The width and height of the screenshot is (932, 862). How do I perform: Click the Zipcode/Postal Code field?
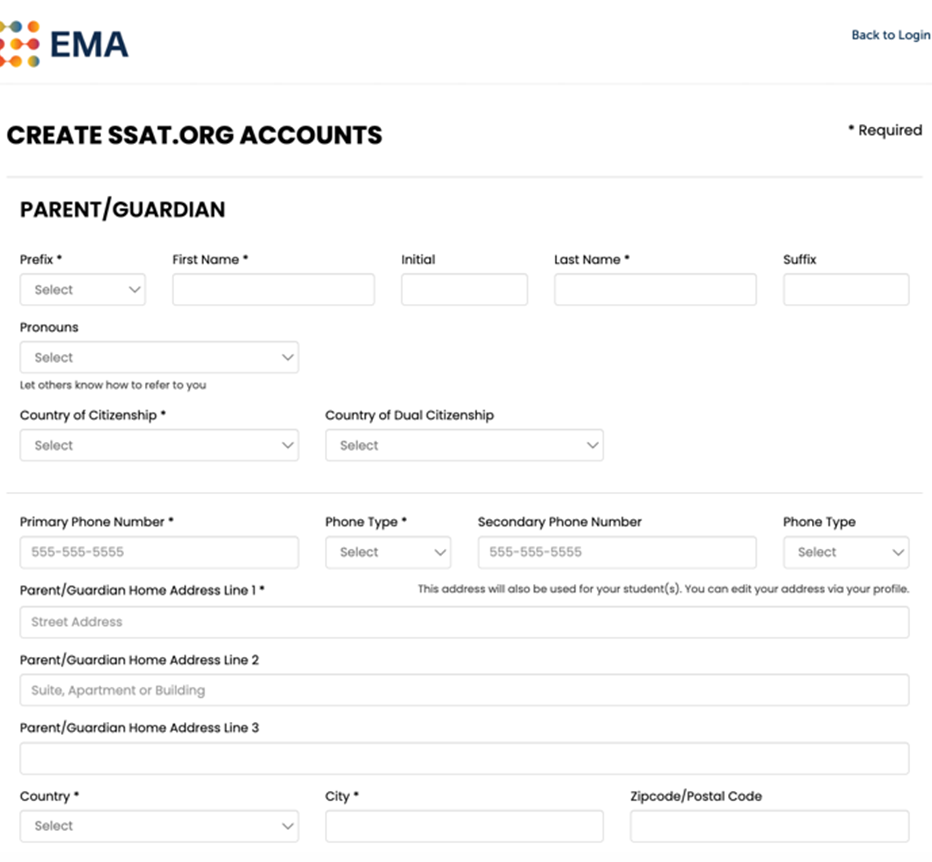(x=769, y=827)
